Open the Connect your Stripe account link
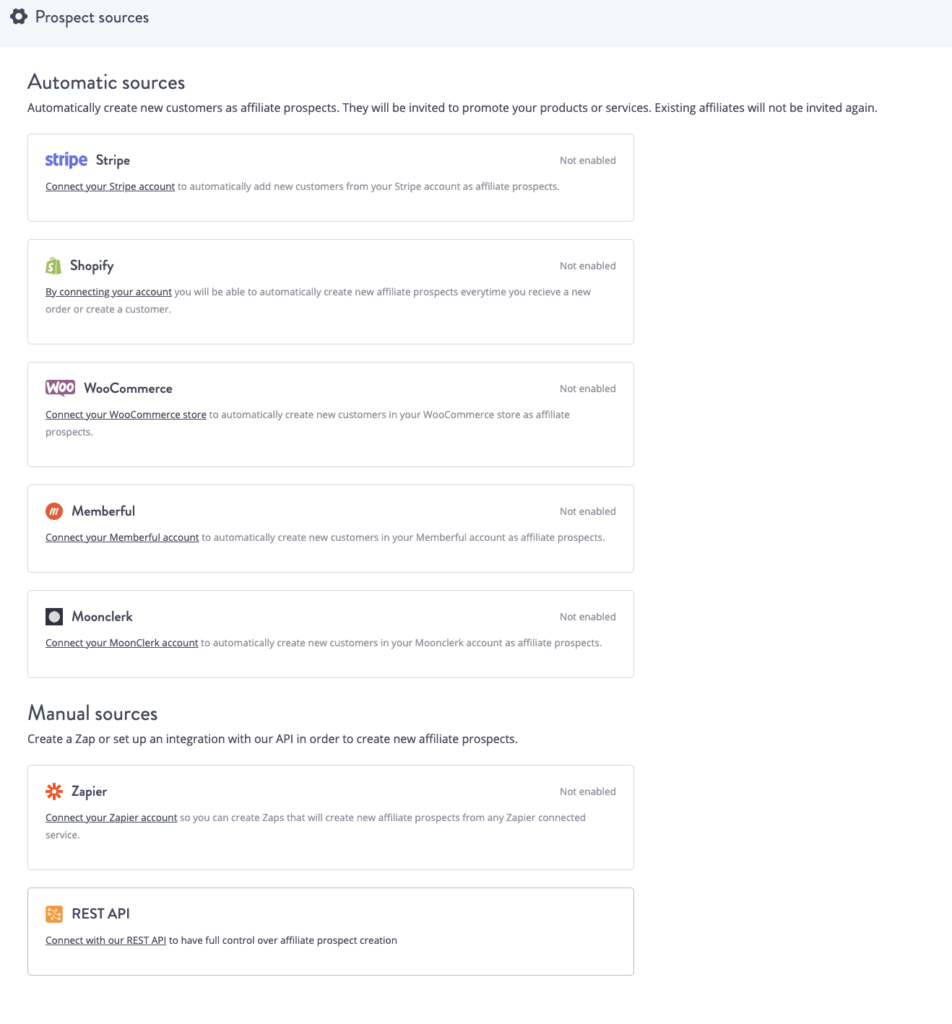952x1024 pixels. click(x=109, y=185)
